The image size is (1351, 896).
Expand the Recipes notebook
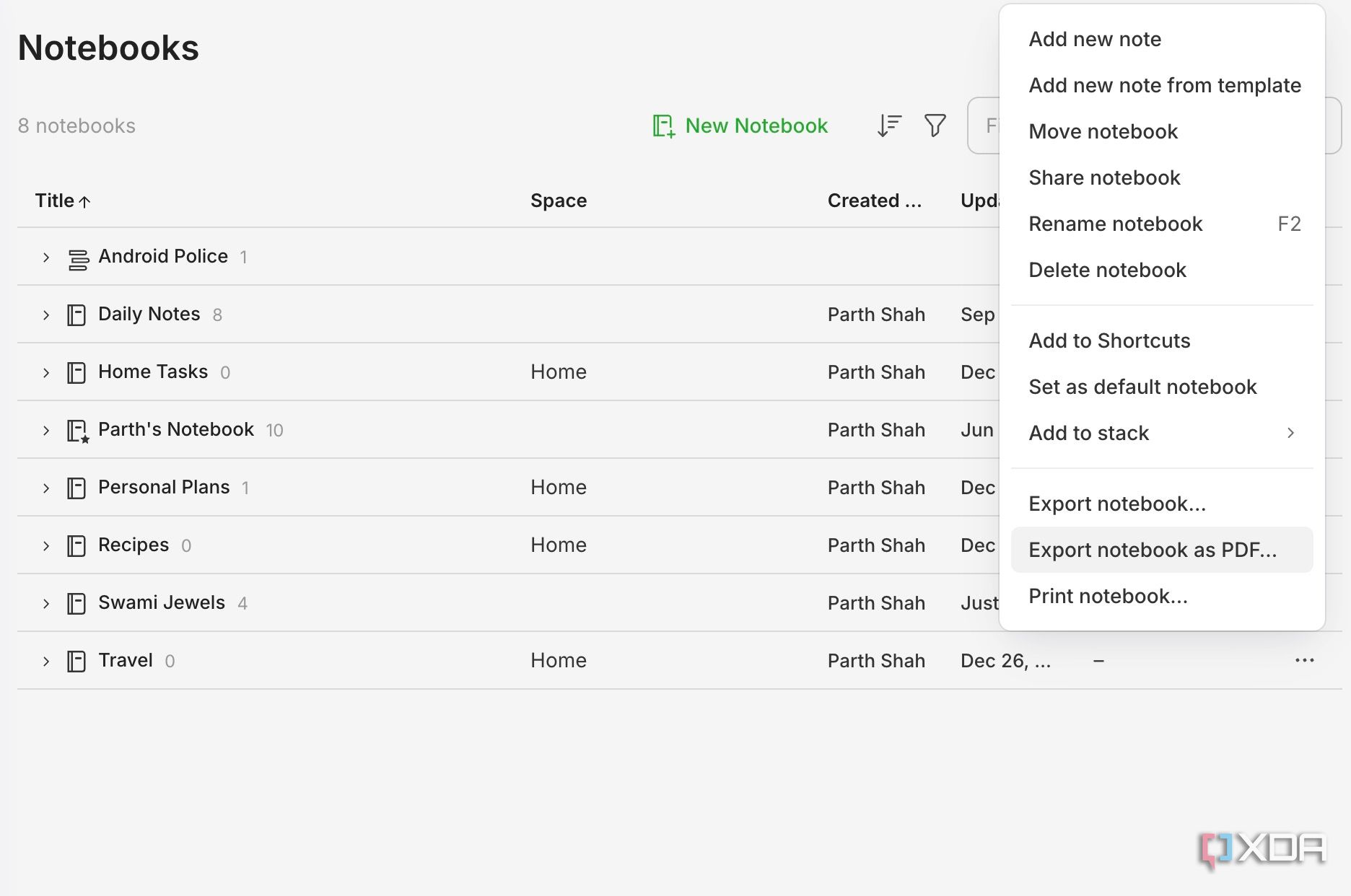click(x=46, y=546)
